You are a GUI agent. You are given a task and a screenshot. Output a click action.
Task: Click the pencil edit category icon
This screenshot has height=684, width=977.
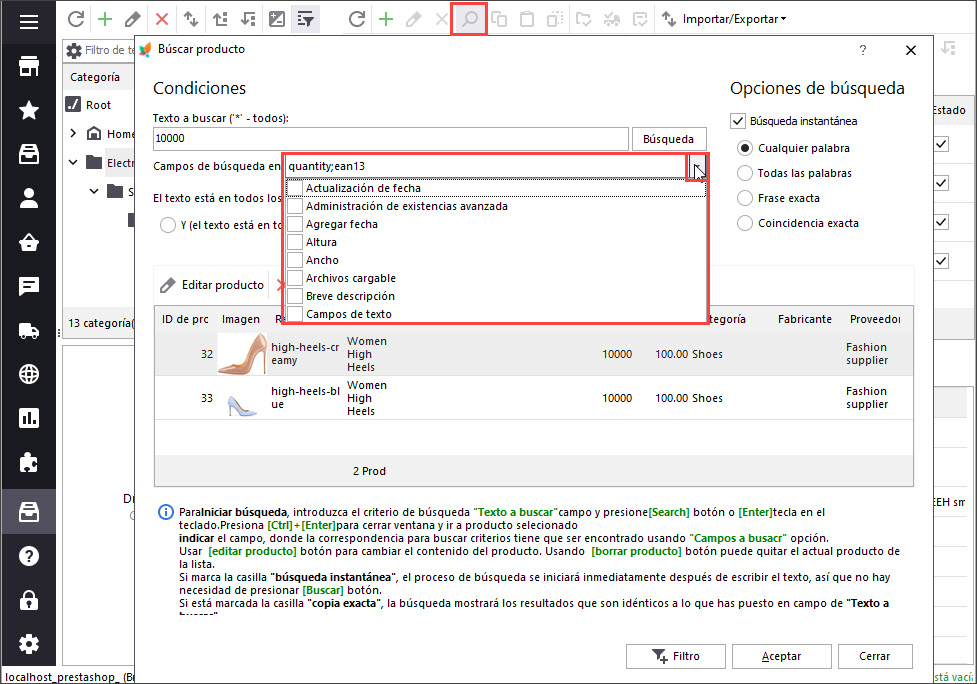click(133, 19)
